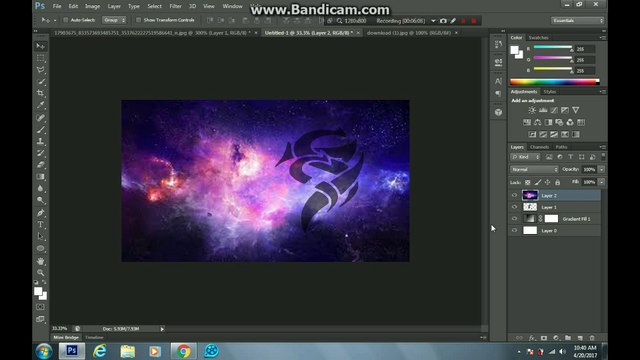Select the Ellipse shape tool
Viewport: 640px width, 360px height.
[41, 249]
